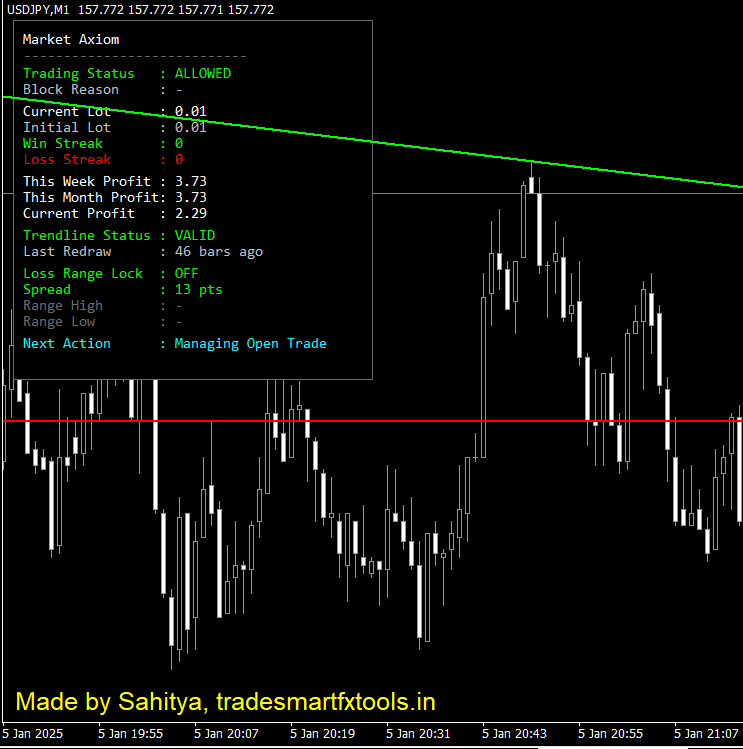The image size is (743, 749).
Task: Select the Market Axiom panel heading
Action: pyautogui.click(x=71, y=39)
